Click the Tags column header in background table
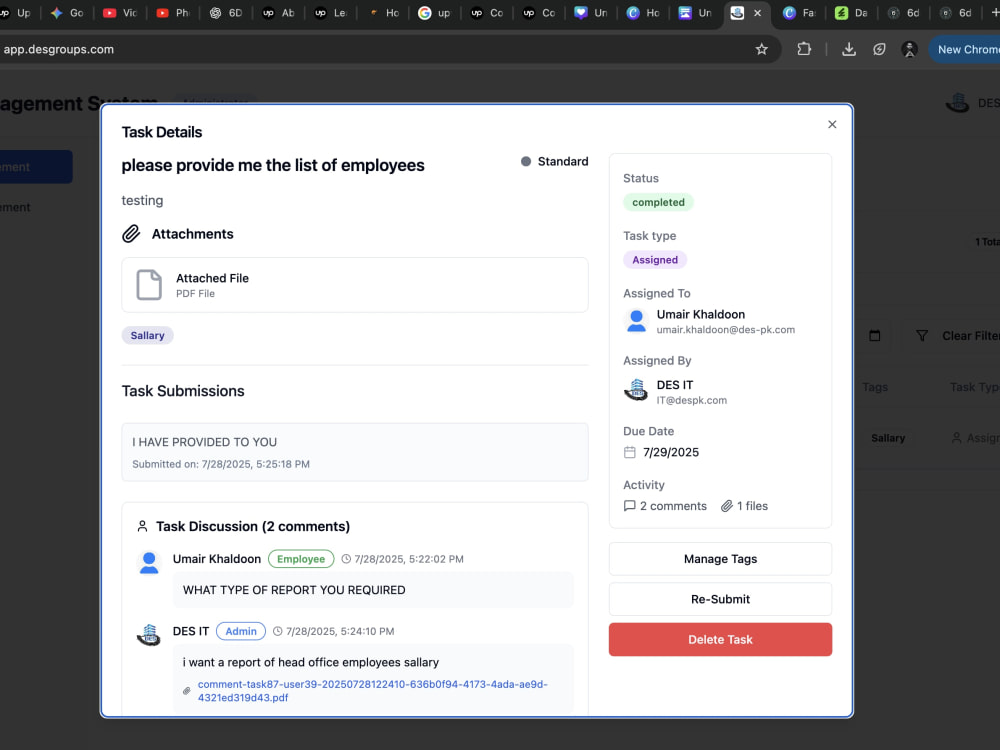The image size is (1000, 750). click(x=875, y=387)
